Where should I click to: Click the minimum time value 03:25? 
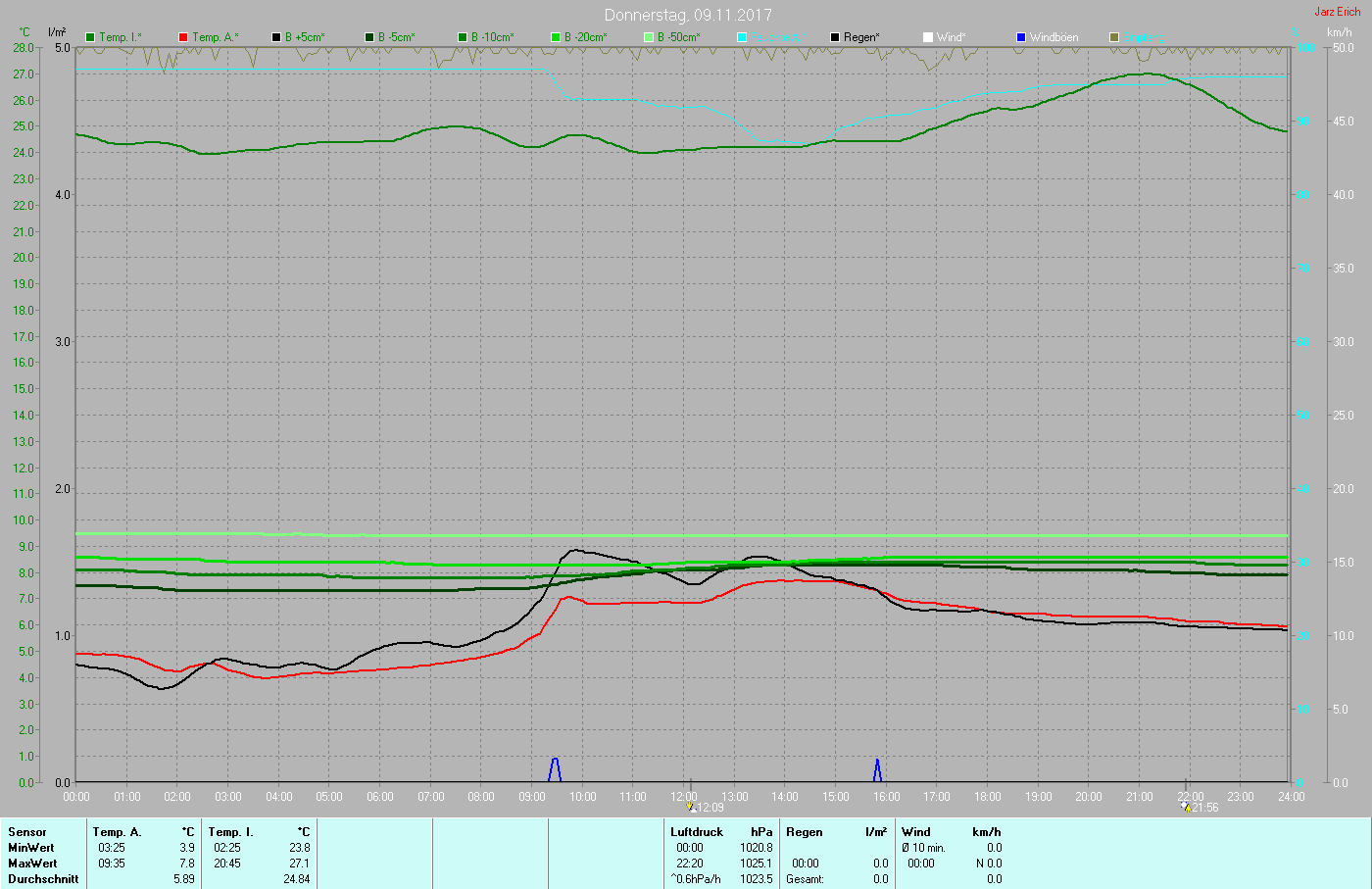click(x=112, y=848)
